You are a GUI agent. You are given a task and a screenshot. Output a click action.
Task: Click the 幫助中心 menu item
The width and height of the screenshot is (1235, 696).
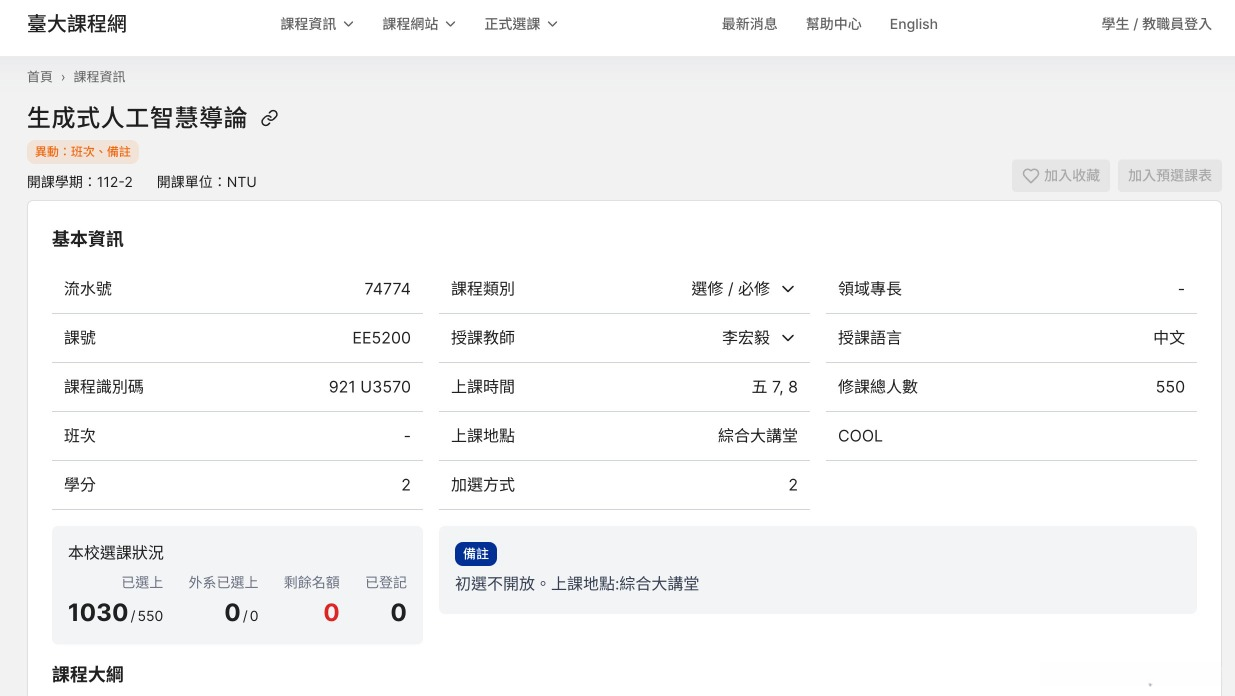833,24
